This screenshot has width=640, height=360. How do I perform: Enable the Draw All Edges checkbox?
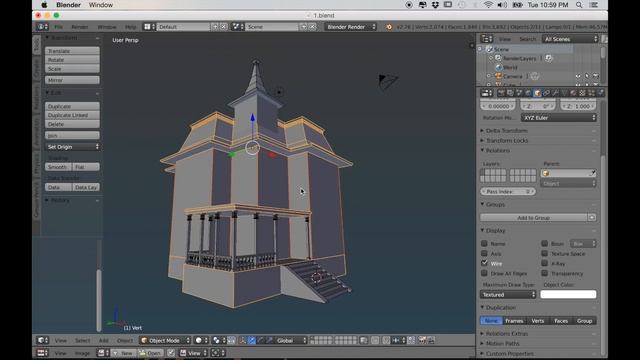[x=484, y=273]
